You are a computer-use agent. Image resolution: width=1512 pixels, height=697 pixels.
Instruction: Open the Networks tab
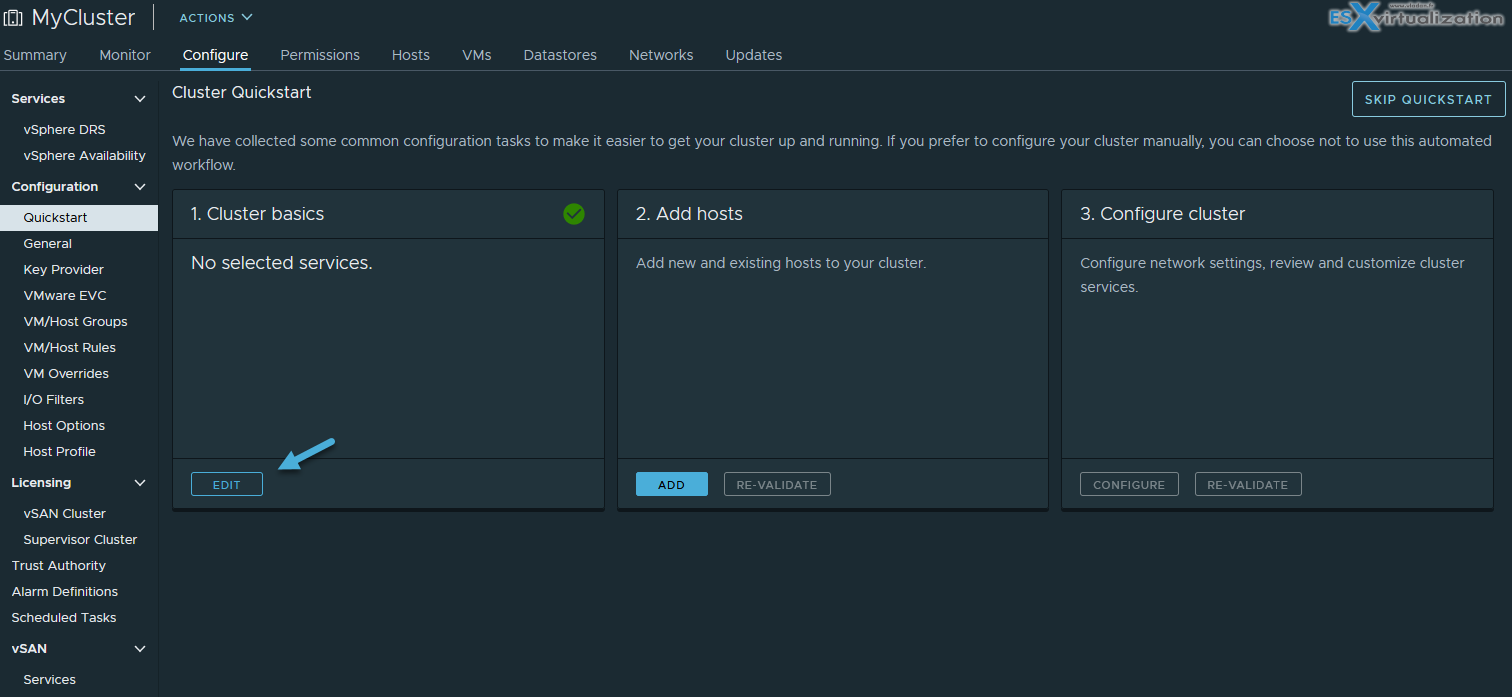pyautogui.click(x=661, y=55)
